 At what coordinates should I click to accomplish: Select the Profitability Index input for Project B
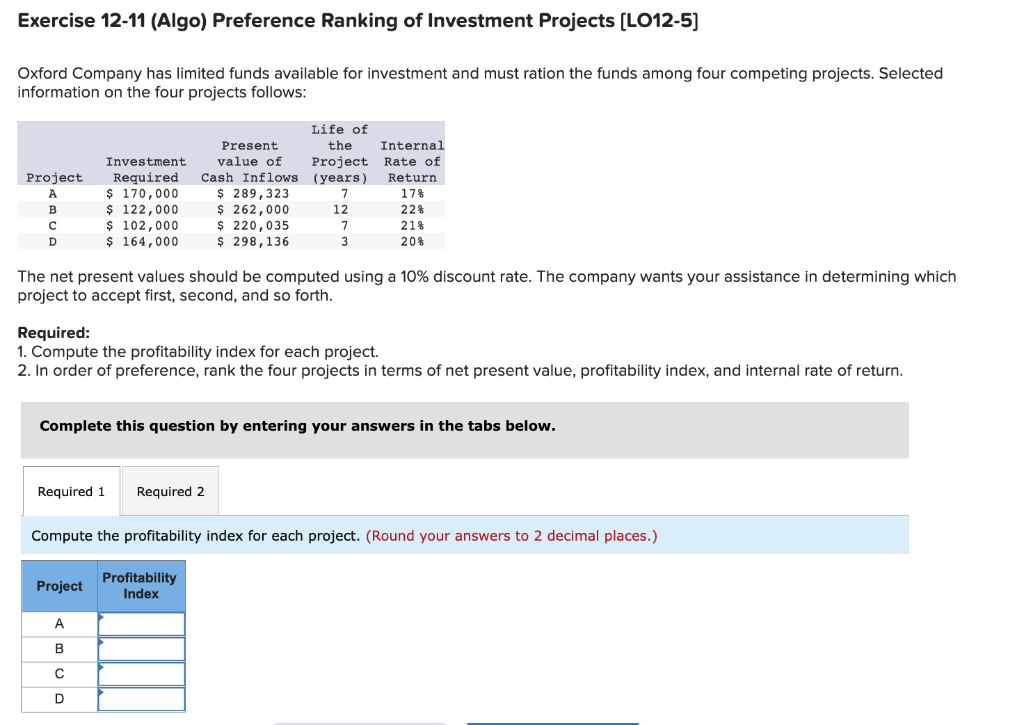[141, 648]
